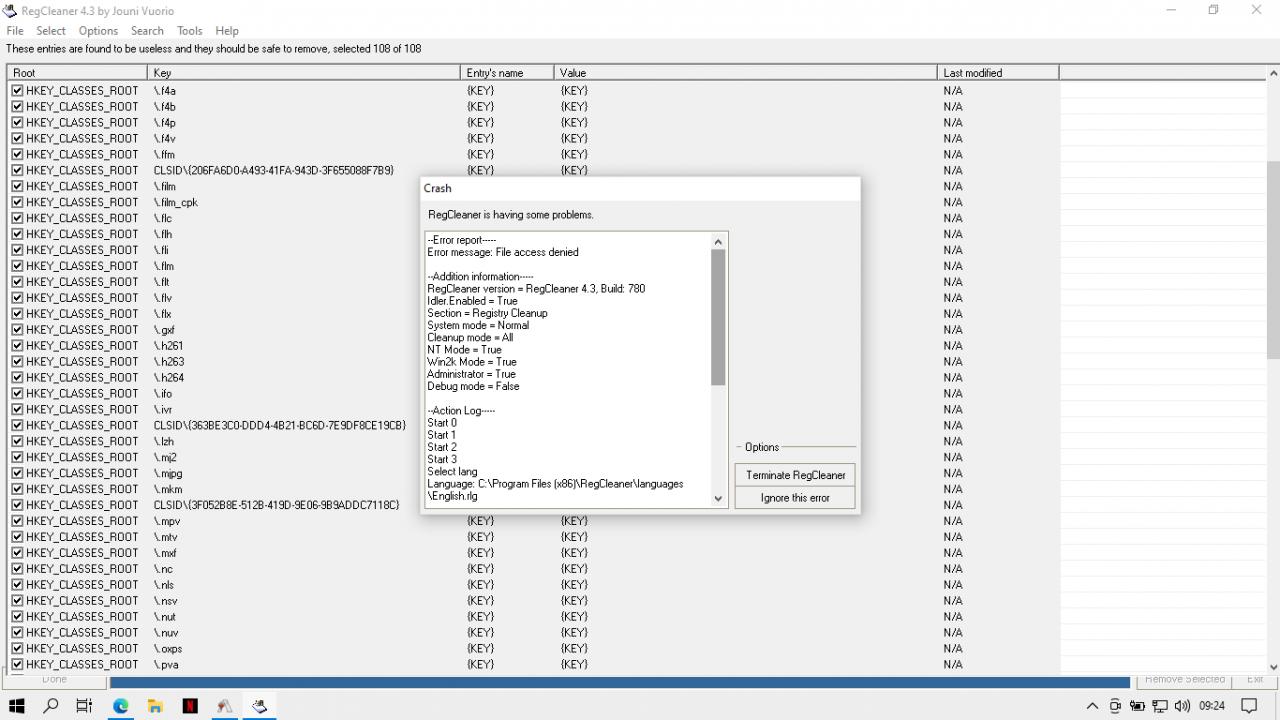The image size is (1280, 720).
Task: Select the row with key \.mtv
Action: (x=533, y=537)
